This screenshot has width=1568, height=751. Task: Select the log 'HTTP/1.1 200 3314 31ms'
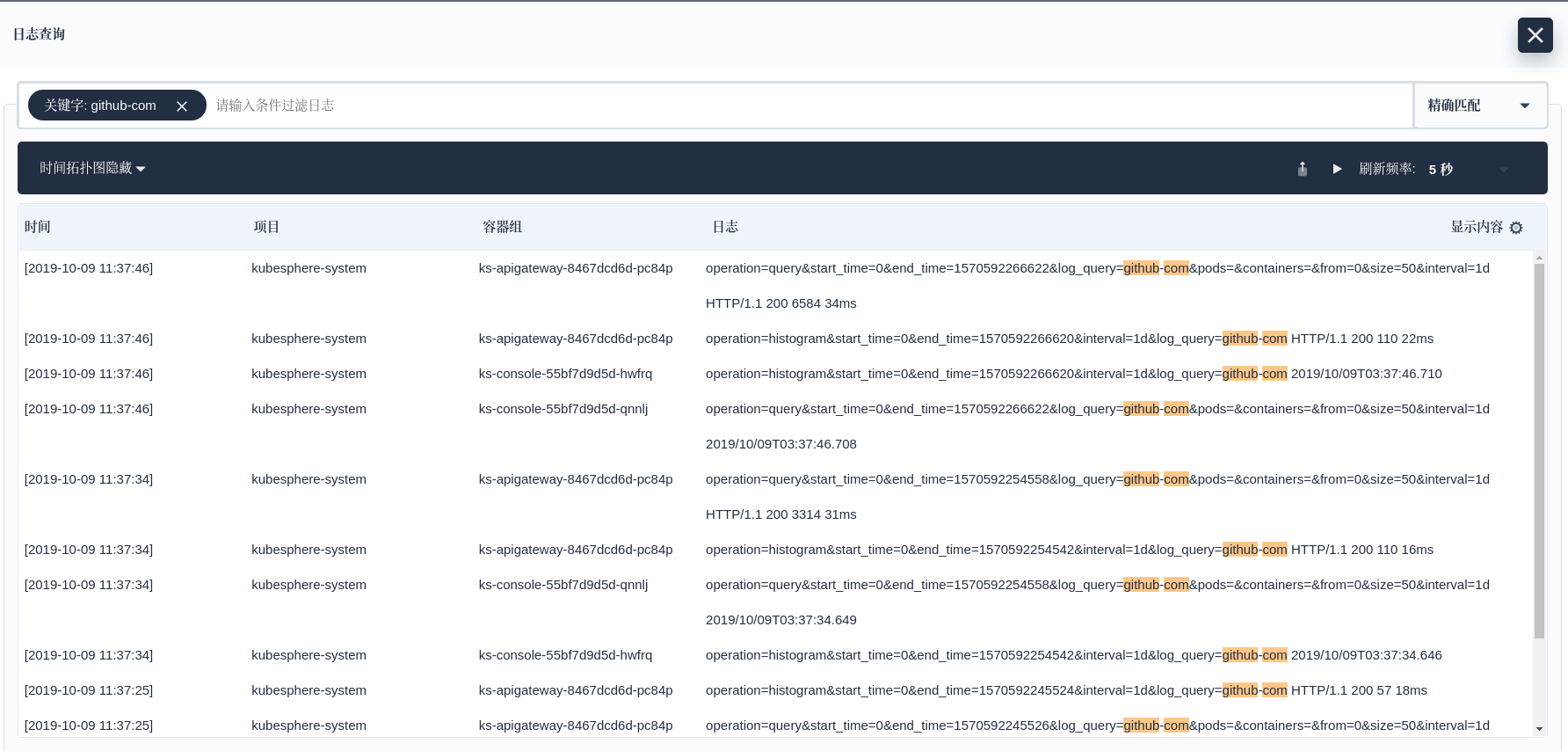[780, 514]
